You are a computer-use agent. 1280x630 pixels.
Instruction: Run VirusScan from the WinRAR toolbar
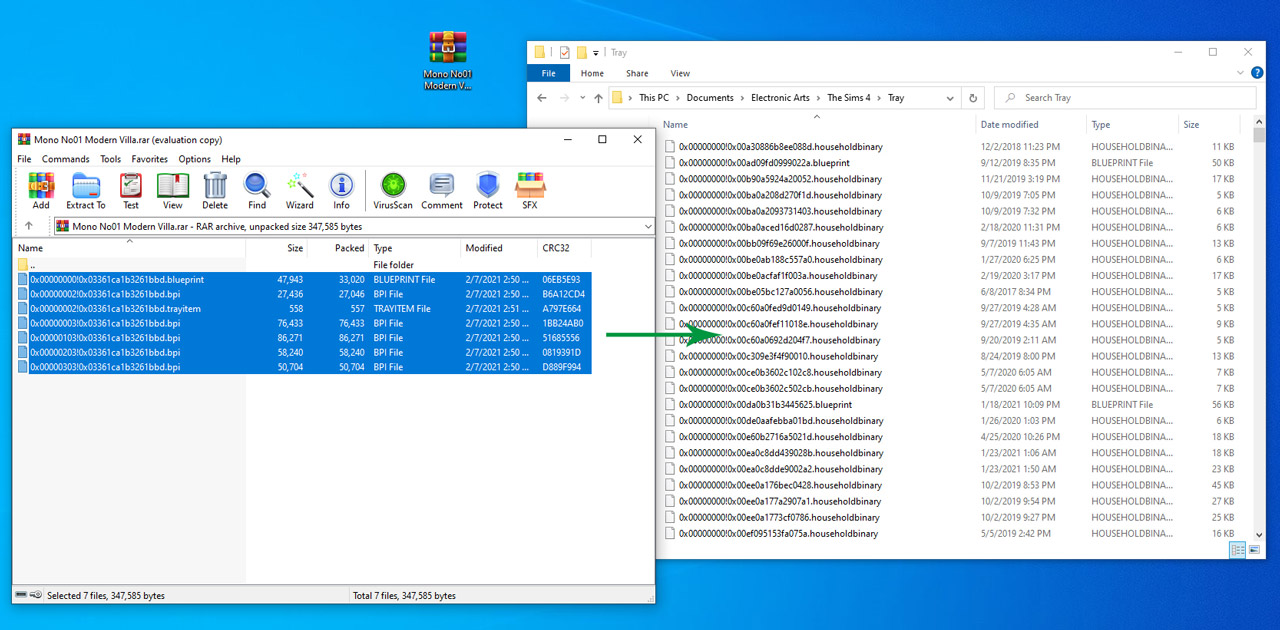tap(393, 190)
